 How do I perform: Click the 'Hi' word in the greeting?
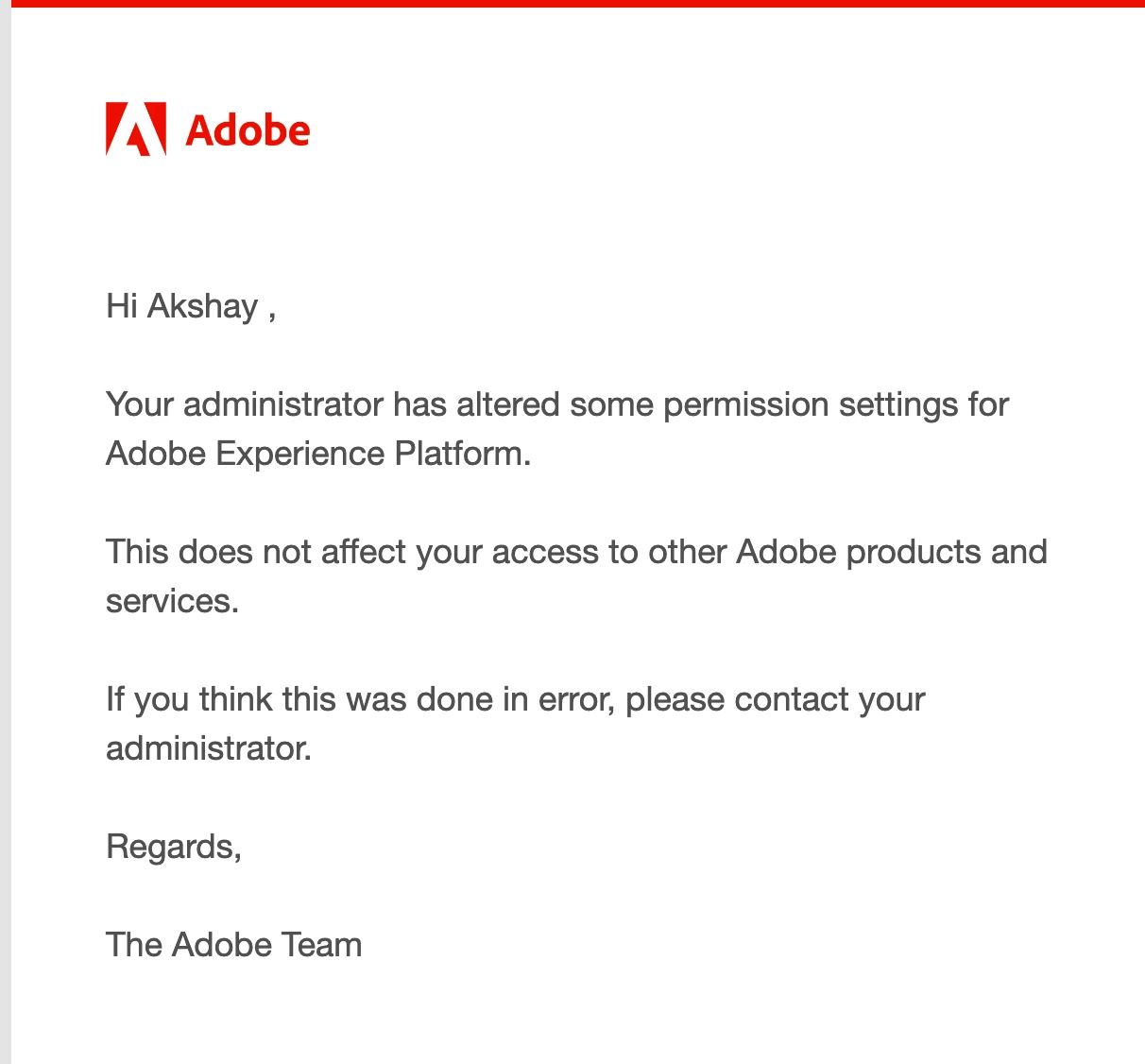coord(122,306)
